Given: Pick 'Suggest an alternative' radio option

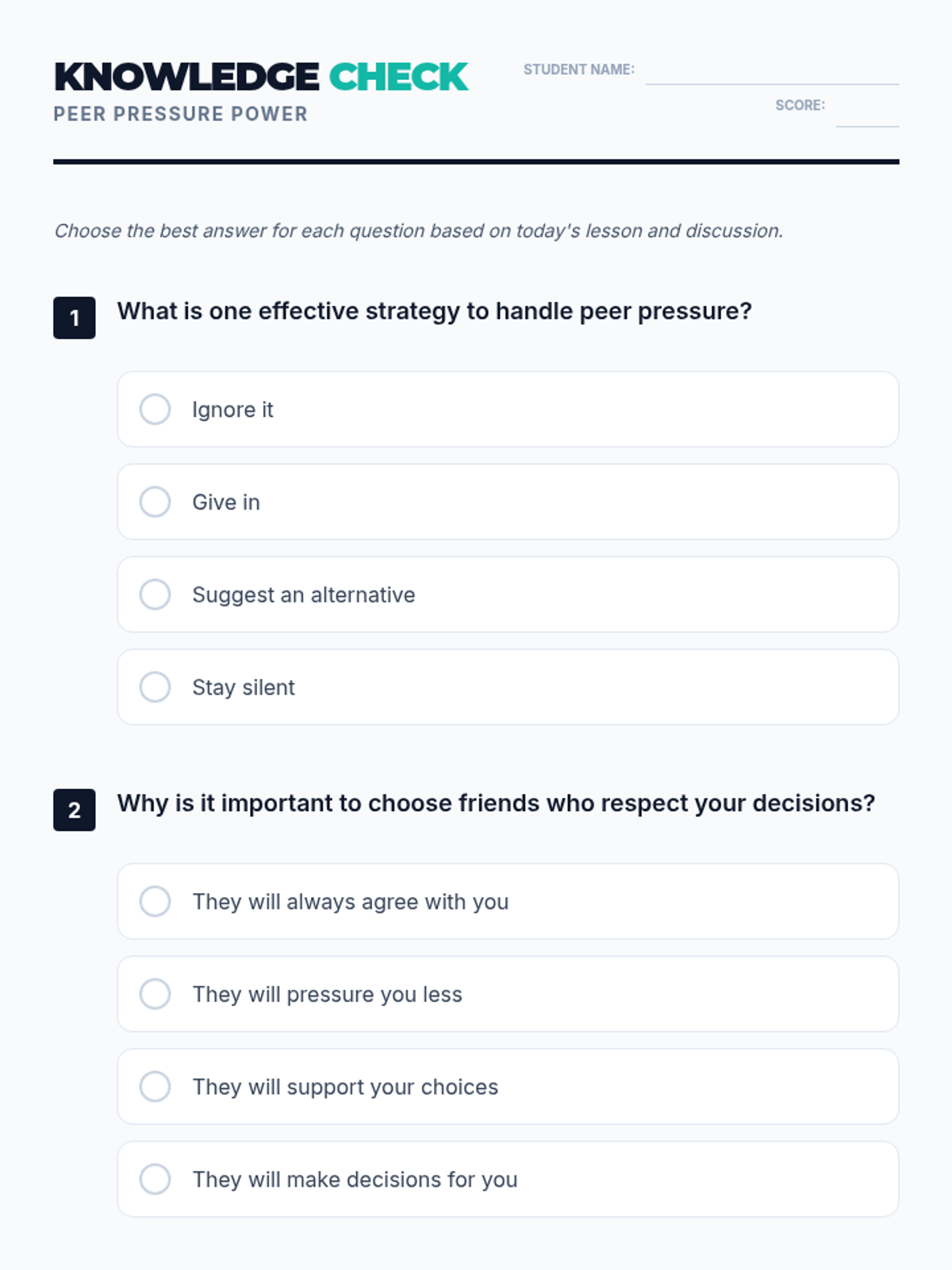Looking at the screenshot, I should click(155, 595).
